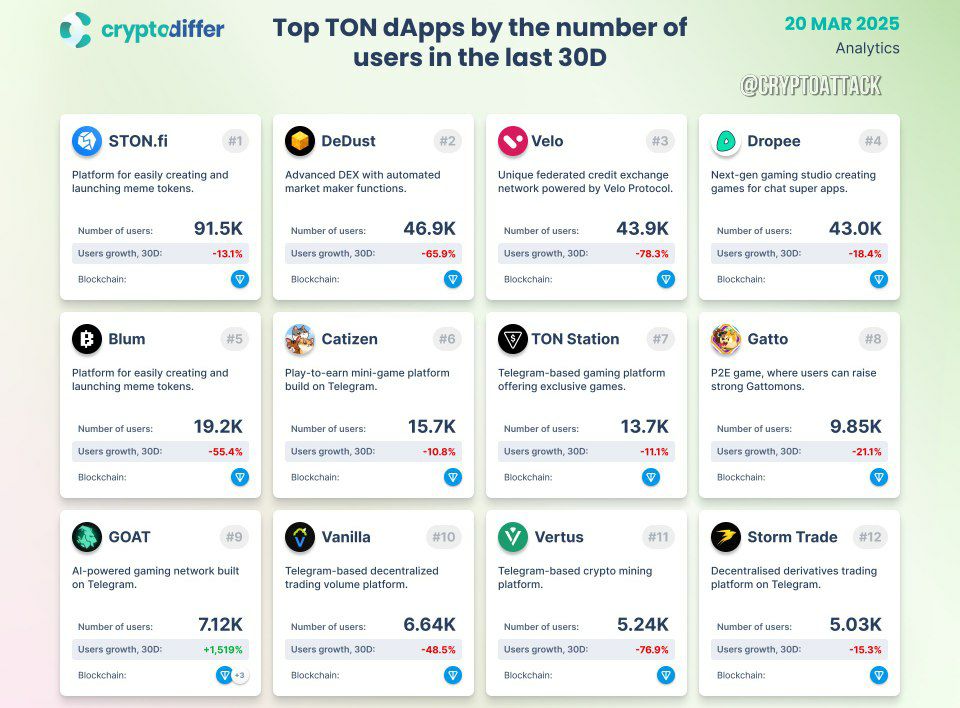Screen dimensions: 960x708
Task: Click the GOAT dark green icon
Action: pos(87,537)
